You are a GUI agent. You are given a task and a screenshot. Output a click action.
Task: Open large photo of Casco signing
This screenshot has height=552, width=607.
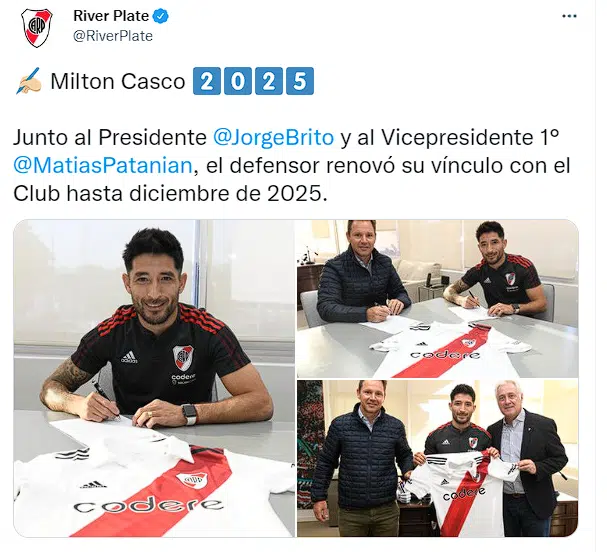click(x=154, y=378)
